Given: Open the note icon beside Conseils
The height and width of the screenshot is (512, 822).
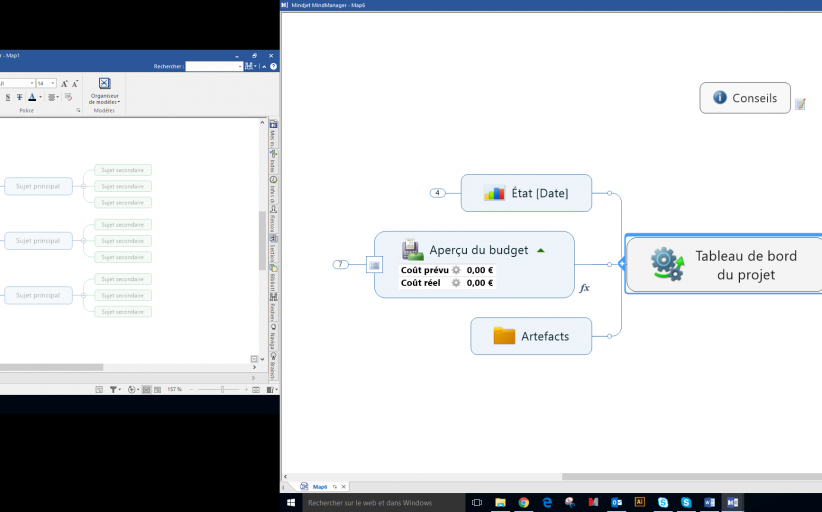Looking at the screenshot, I should point(800,104).
